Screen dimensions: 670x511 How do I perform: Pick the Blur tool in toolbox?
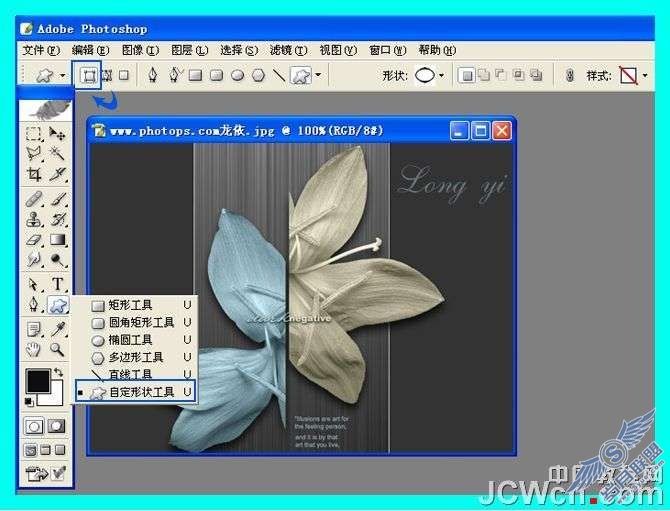coord(34,259)
